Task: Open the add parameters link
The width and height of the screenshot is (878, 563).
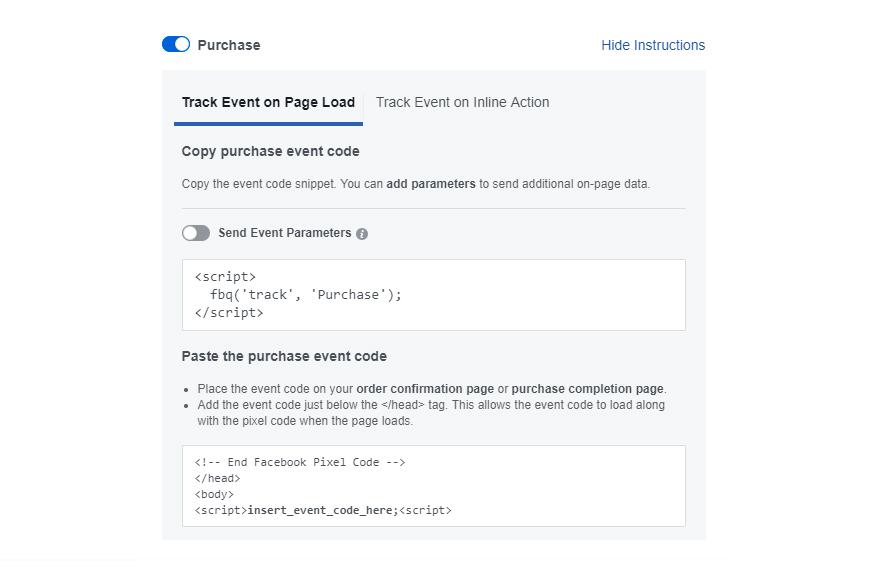Action: (431, 184)
